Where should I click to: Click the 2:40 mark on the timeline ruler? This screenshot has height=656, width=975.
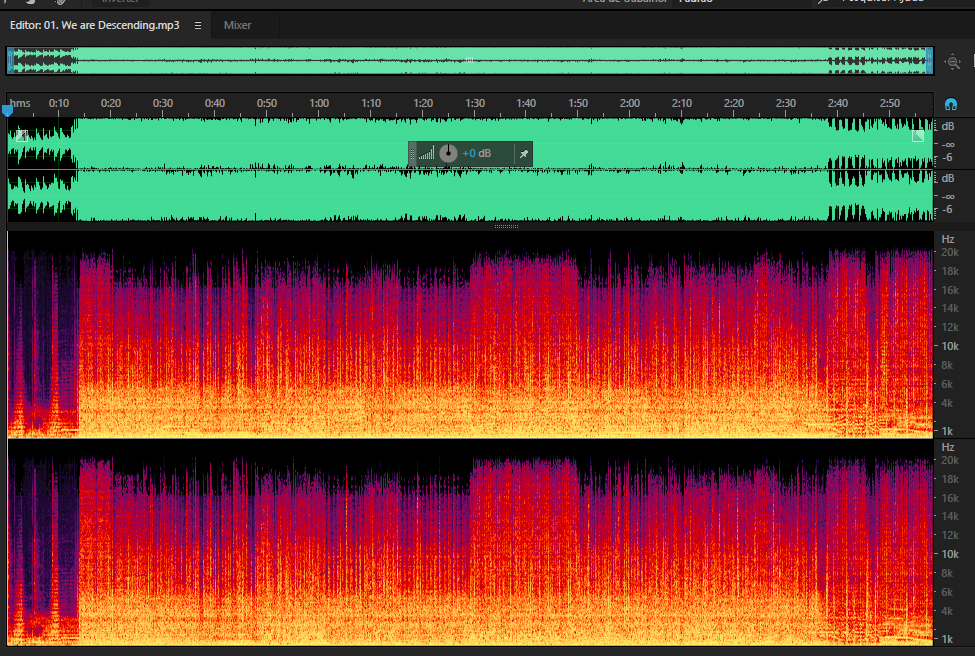pos(837,103)
